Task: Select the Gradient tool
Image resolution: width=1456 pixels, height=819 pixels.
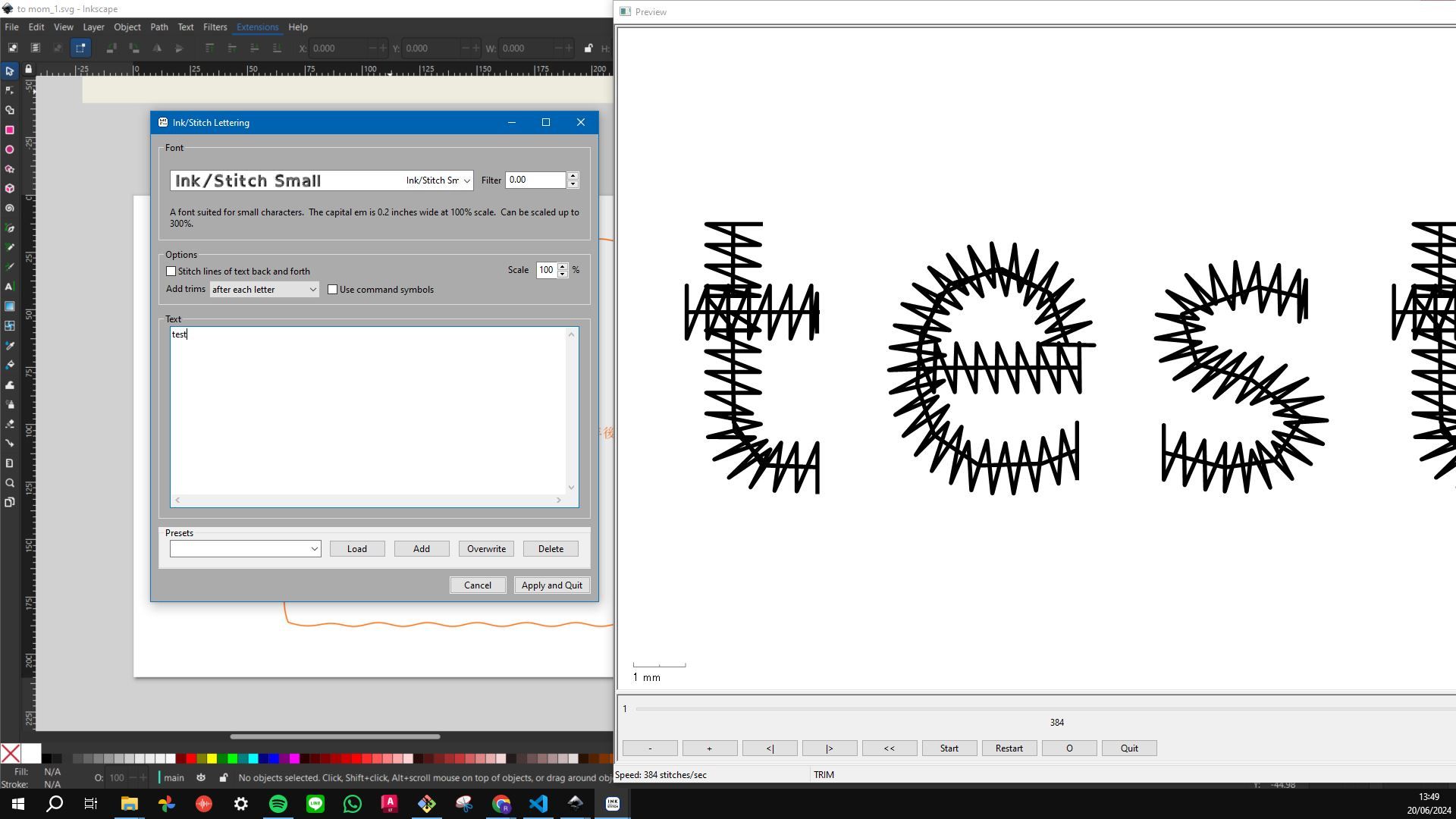Action: coord(10,306)
